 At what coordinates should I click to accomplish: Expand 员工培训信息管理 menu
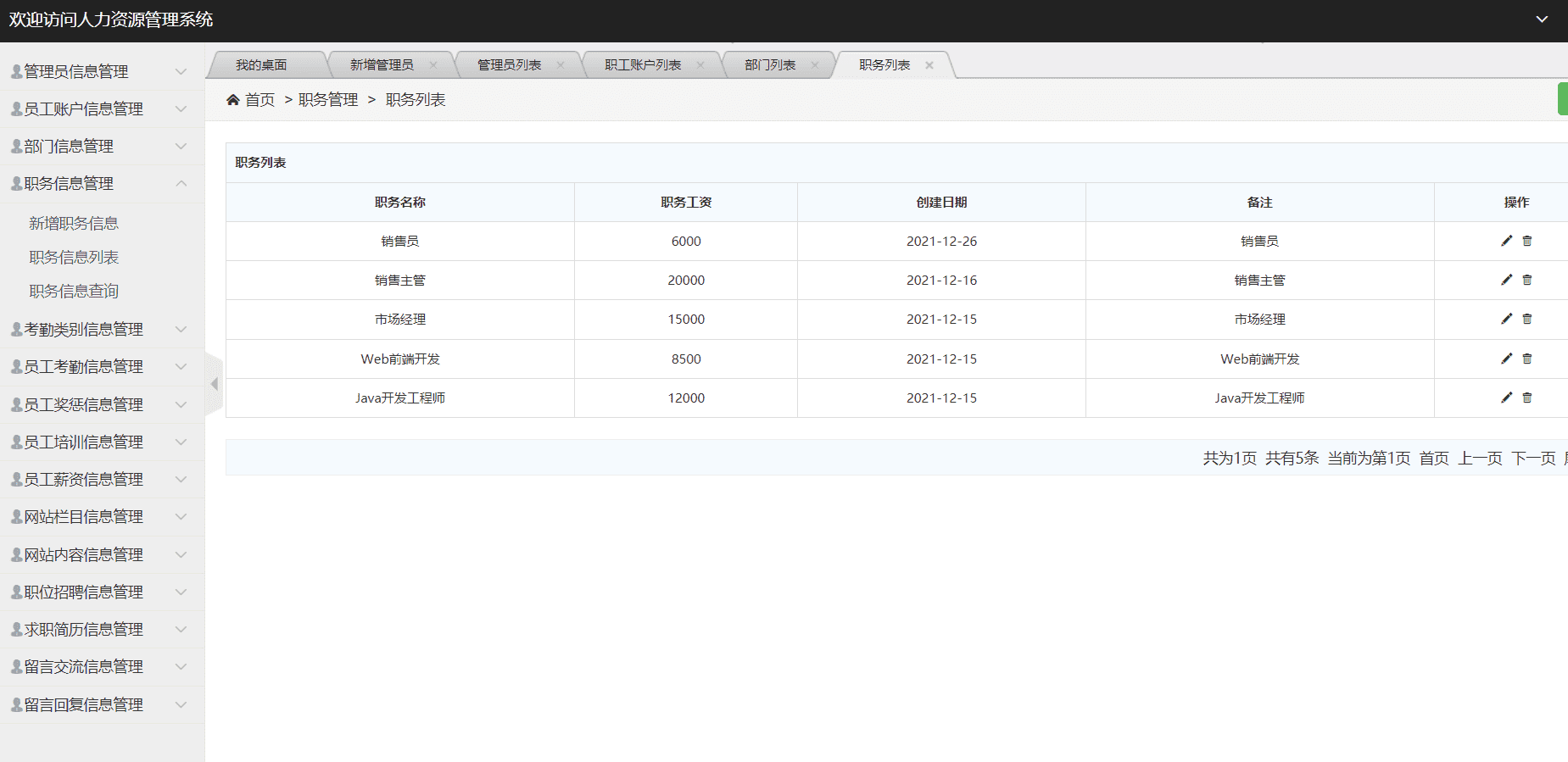click(102, 442)
